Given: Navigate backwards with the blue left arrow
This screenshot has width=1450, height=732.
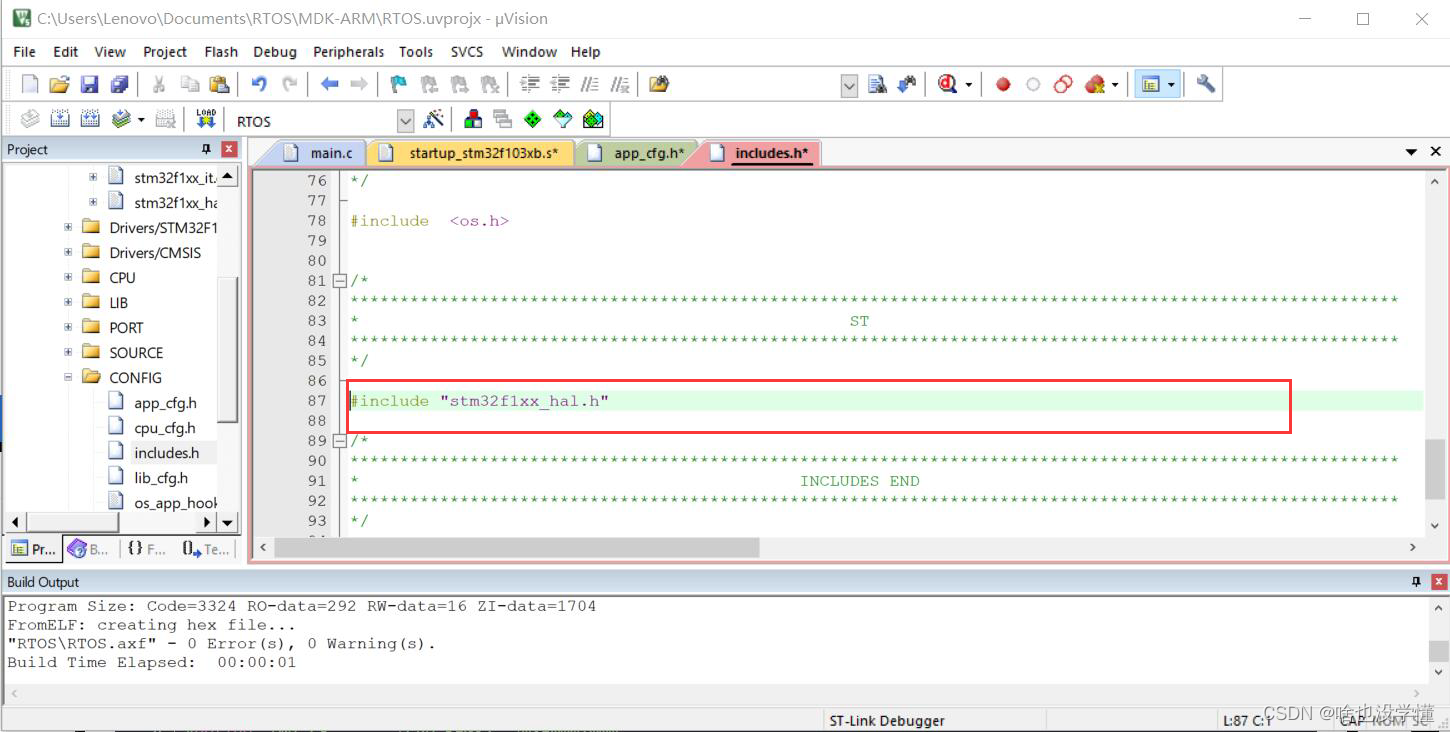Looking at the screenshot, I should [329, 84].
